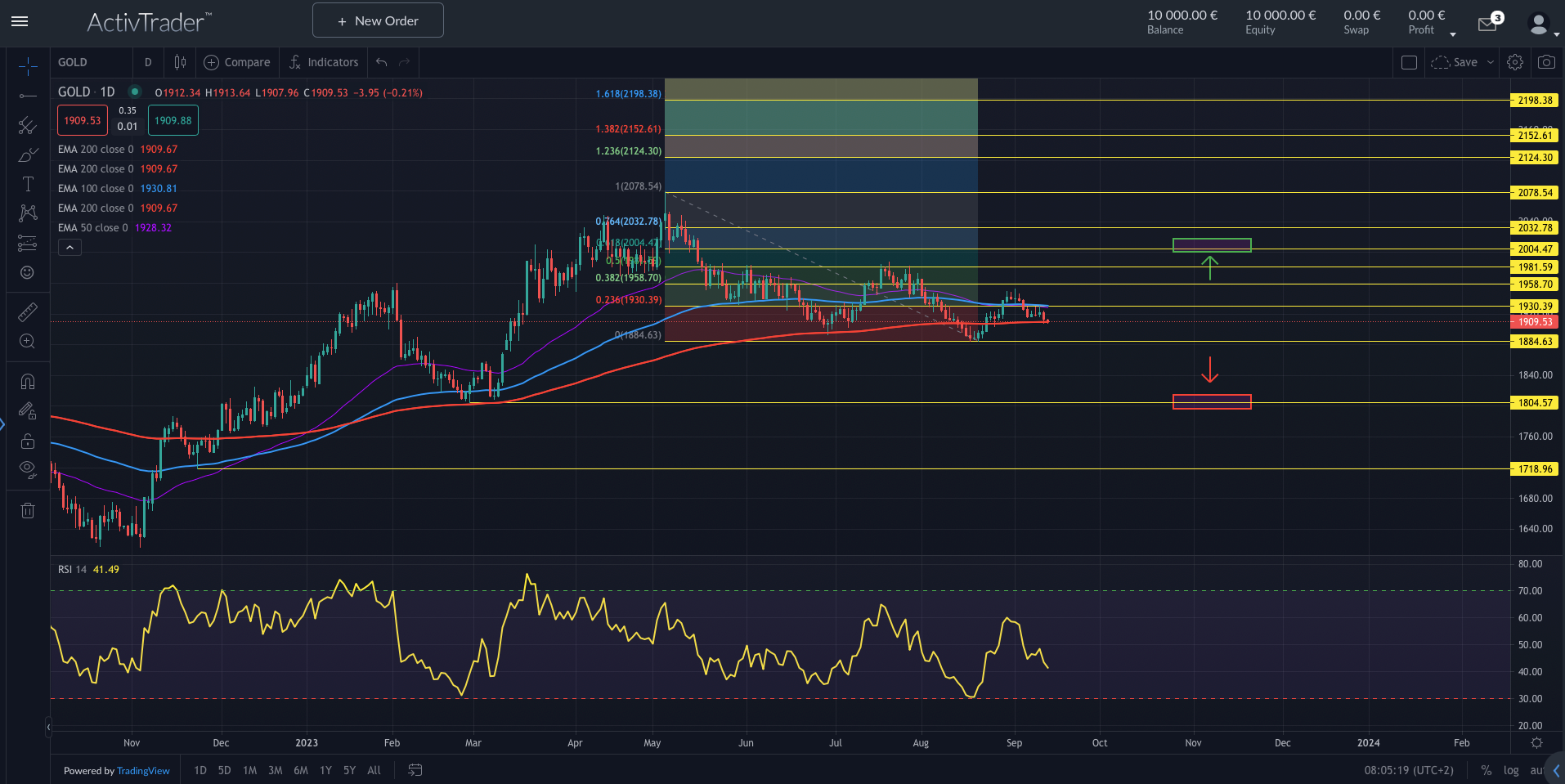Toggle log scale on price axis
Image resolution: width=1565 pixels, height=784 pixels.
pyautogui.click(x=1510, y=770)
